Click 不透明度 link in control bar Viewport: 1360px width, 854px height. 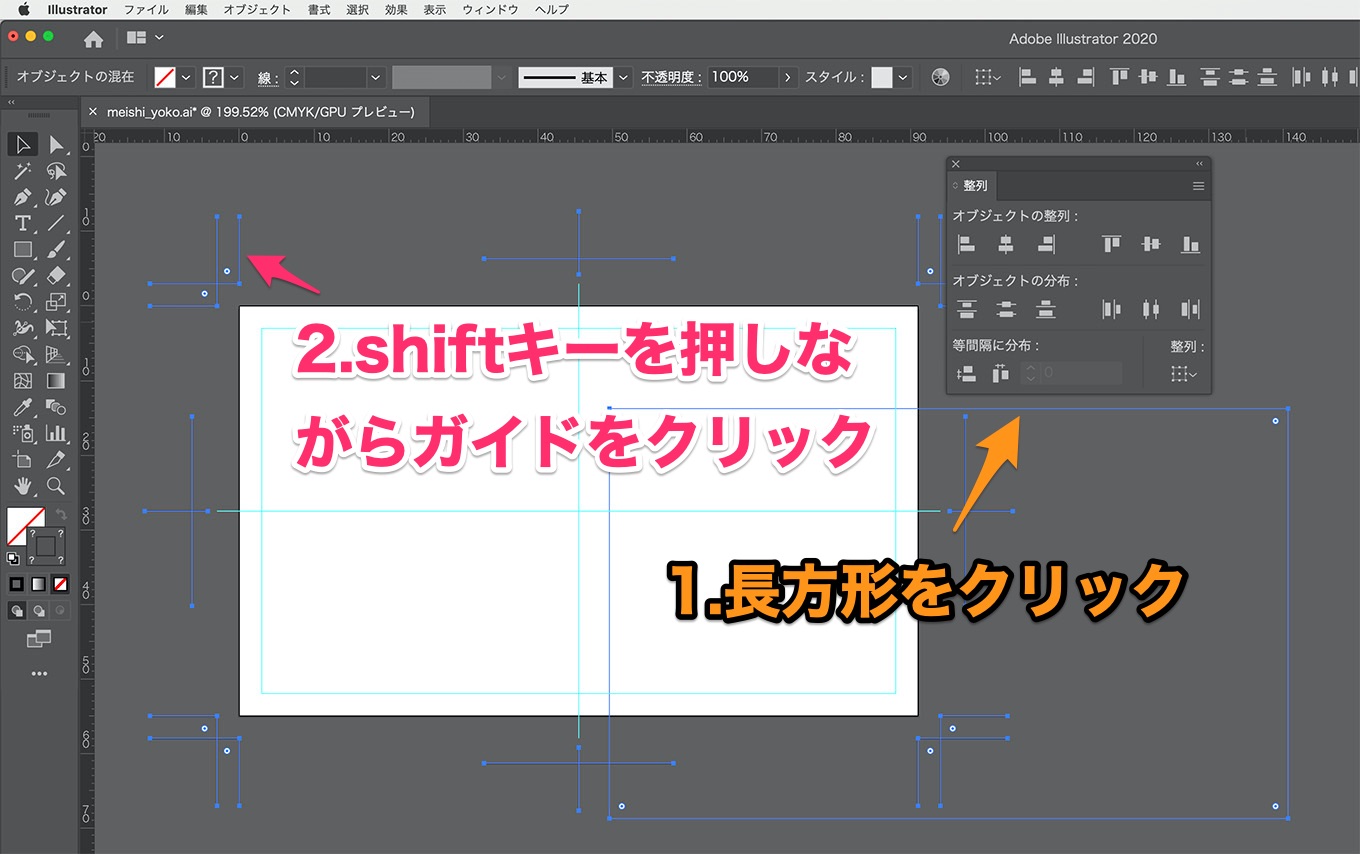pyautogui.click(x=671, y=77)
